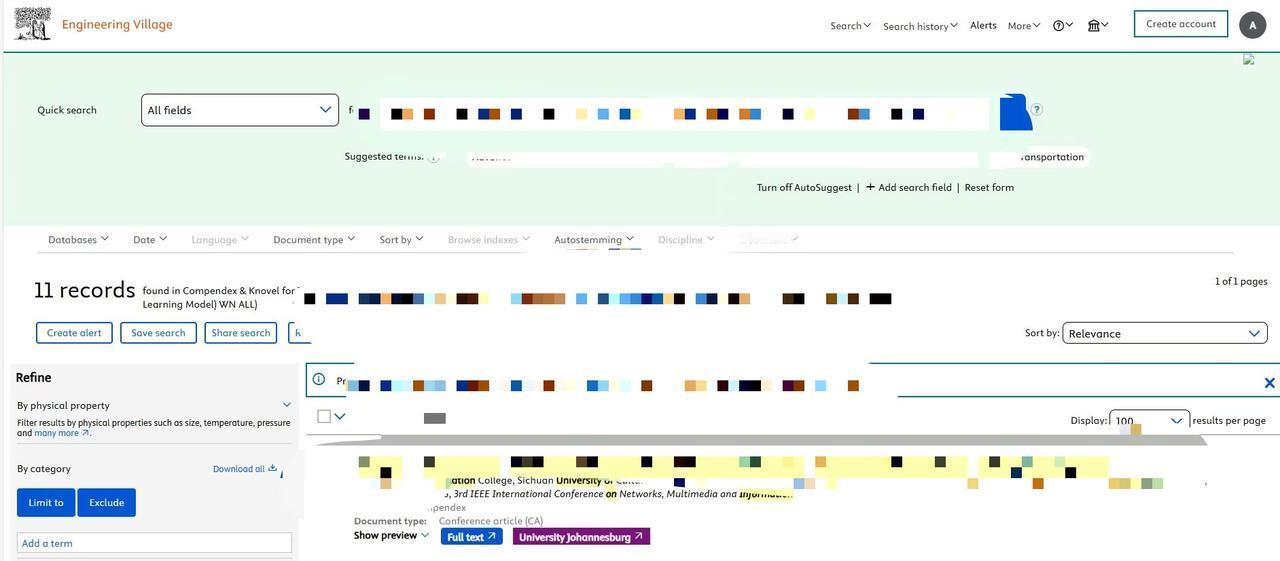Open the Engineering Village home logo

click(x=93, y=24)
